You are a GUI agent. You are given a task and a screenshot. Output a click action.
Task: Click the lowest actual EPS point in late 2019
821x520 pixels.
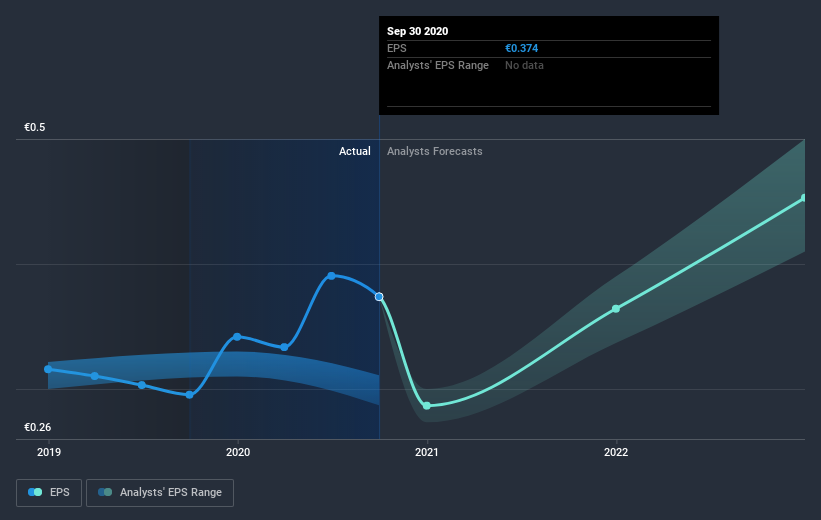tap(190, 395)
